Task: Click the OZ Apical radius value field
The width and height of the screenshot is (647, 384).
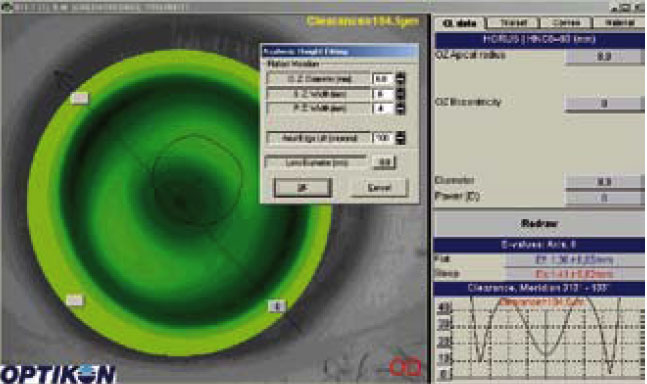Action: click(604, 57)
